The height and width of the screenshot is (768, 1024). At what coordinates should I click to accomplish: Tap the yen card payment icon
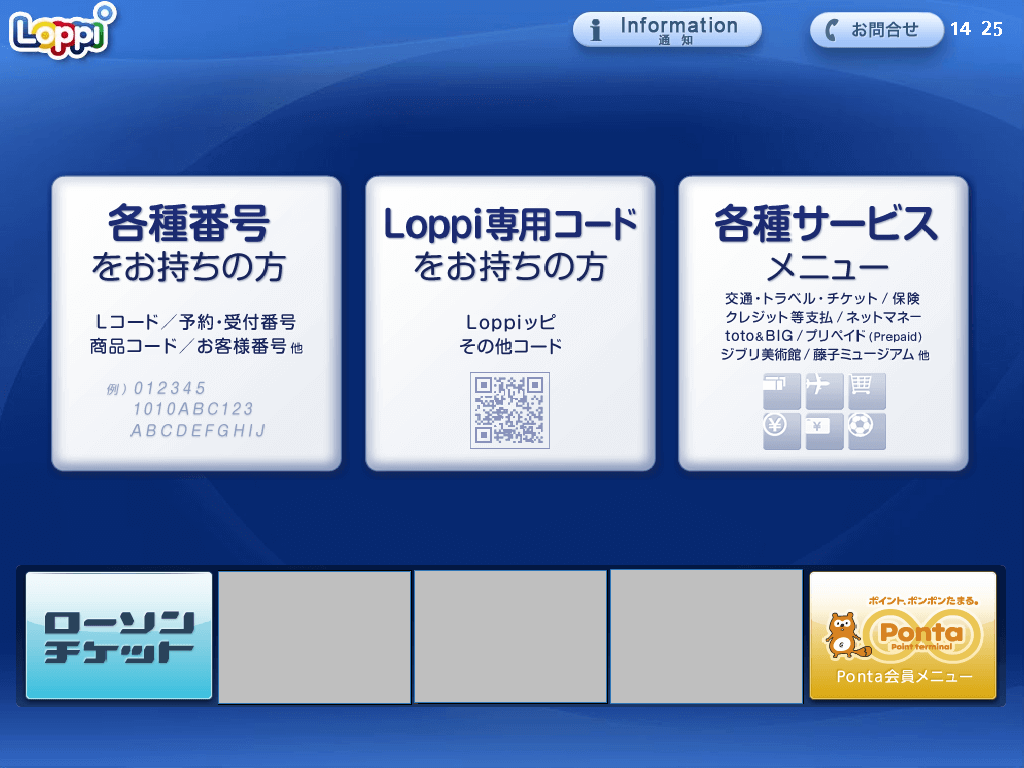click(824, 431)
